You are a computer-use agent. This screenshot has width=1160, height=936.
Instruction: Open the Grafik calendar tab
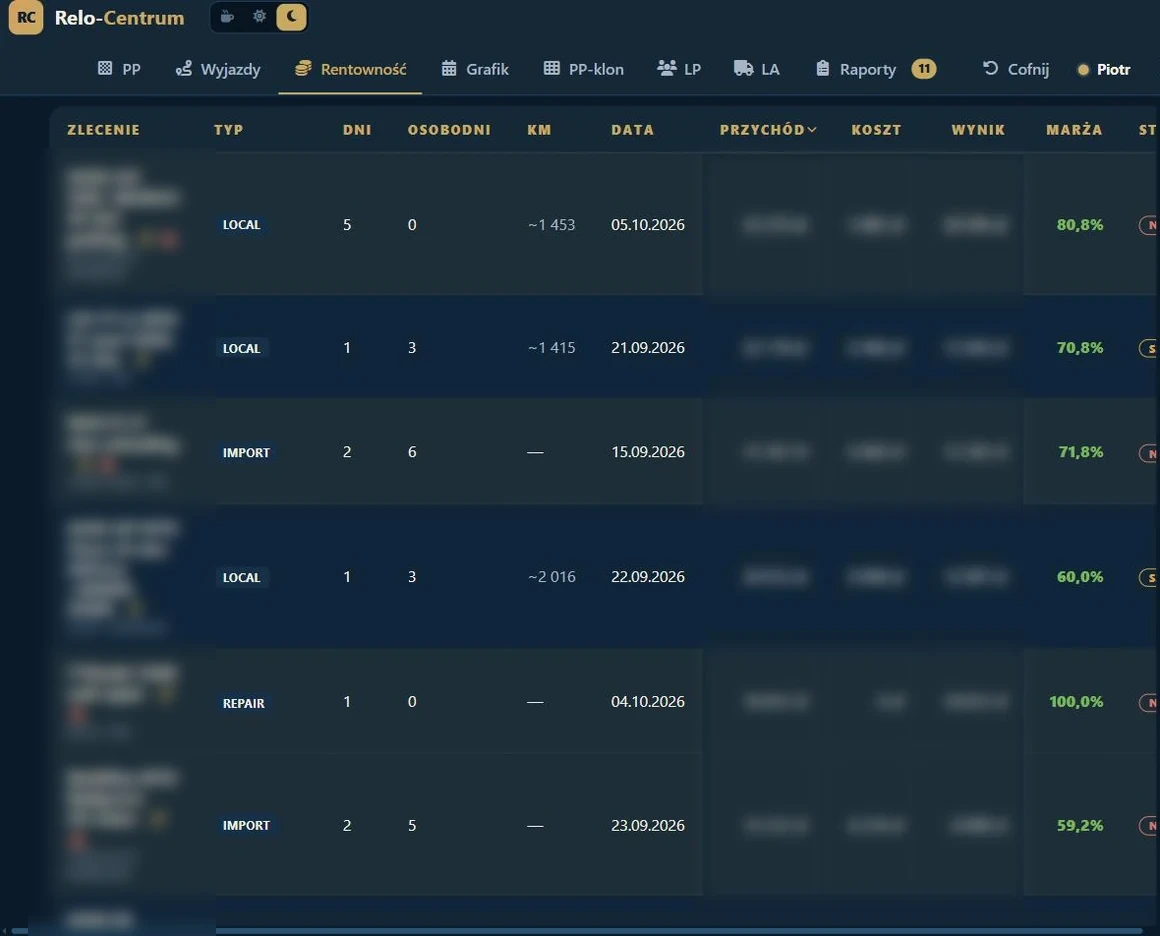475,69
